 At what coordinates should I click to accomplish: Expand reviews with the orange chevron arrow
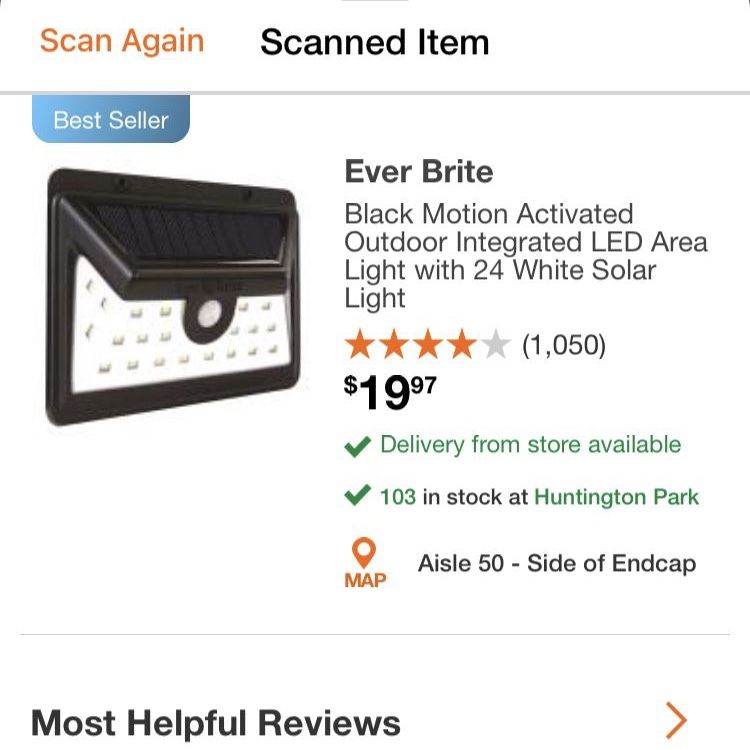coord(677,720)
